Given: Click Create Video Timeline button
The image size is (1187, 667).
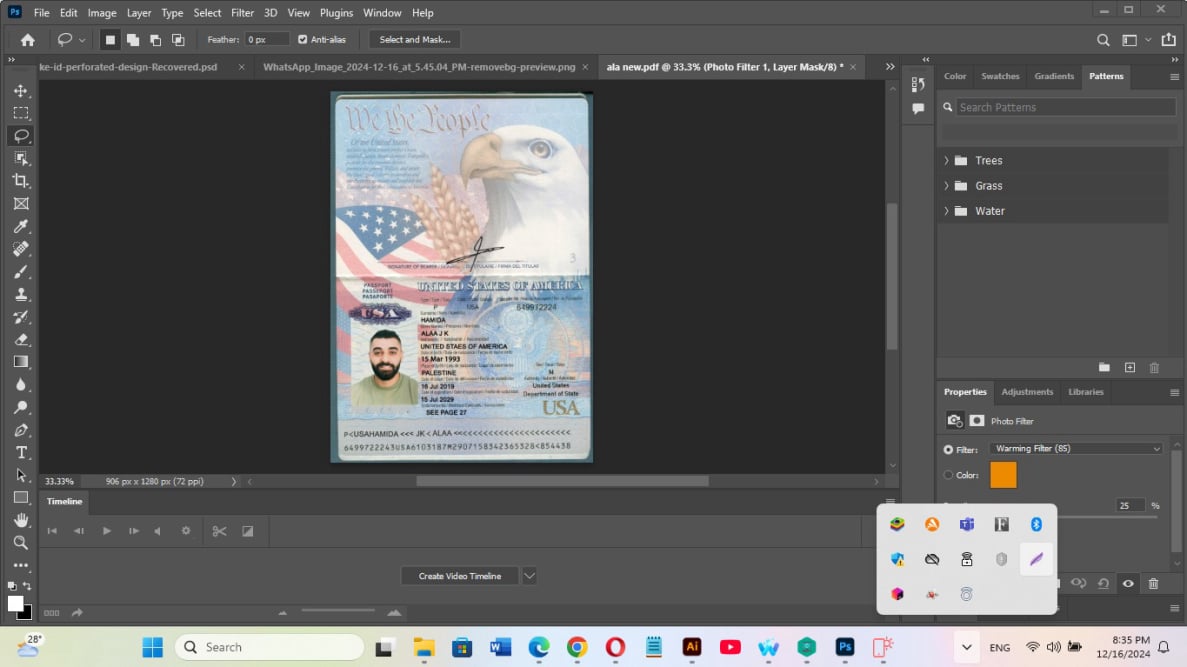Looking at the screenshot, I should [x=460, y=576].
